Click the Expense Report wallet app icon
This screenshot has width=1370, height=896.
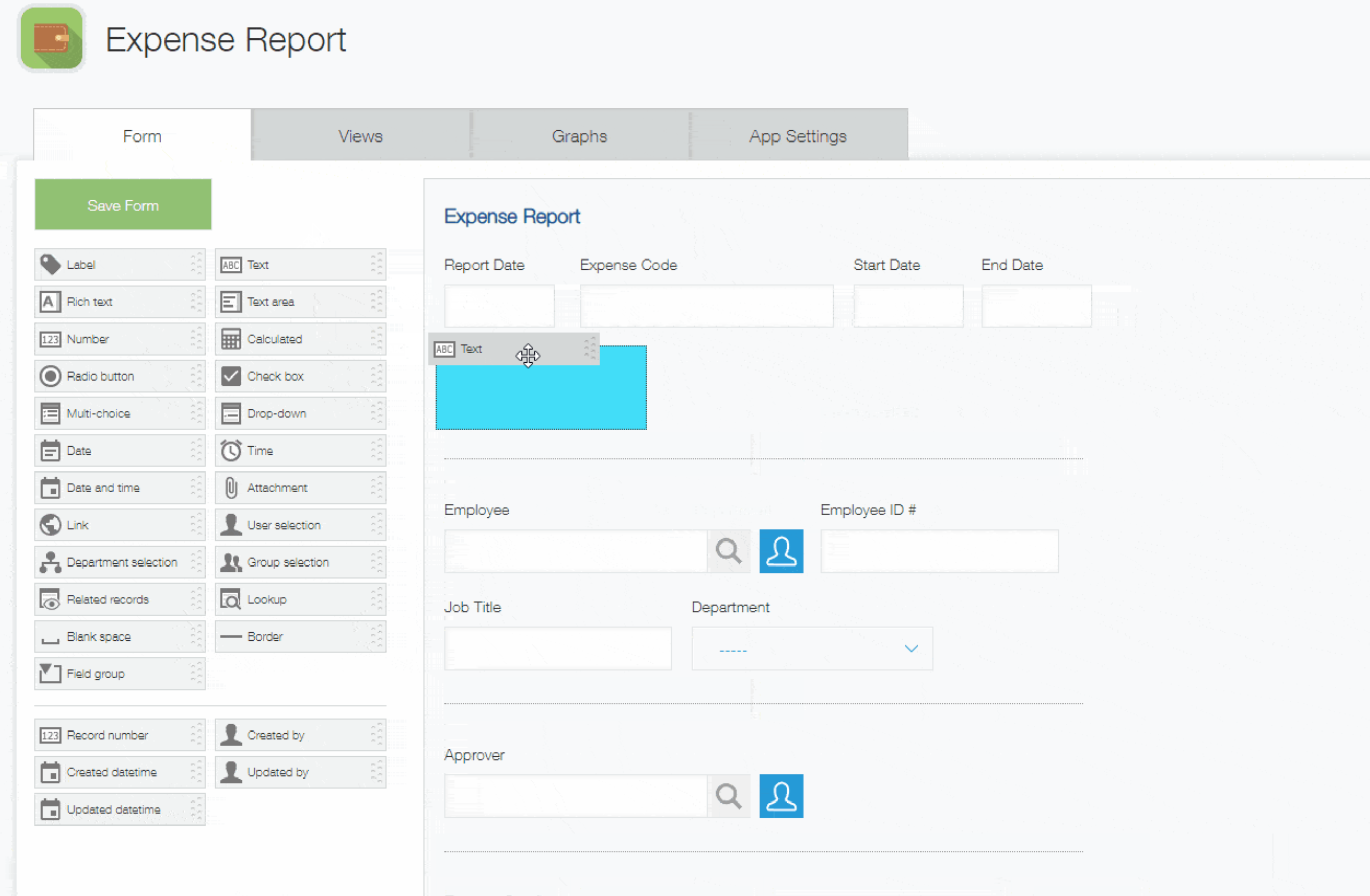pos(52,39)
